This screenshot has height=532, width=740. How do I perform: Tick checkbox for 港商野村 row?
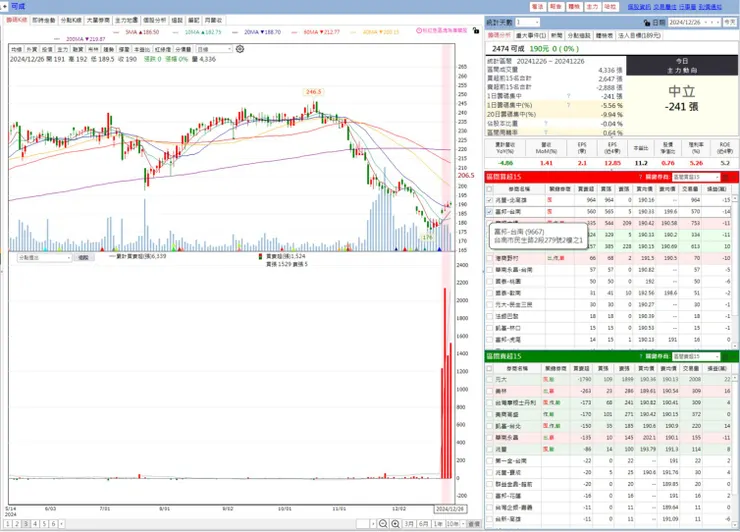489,258
